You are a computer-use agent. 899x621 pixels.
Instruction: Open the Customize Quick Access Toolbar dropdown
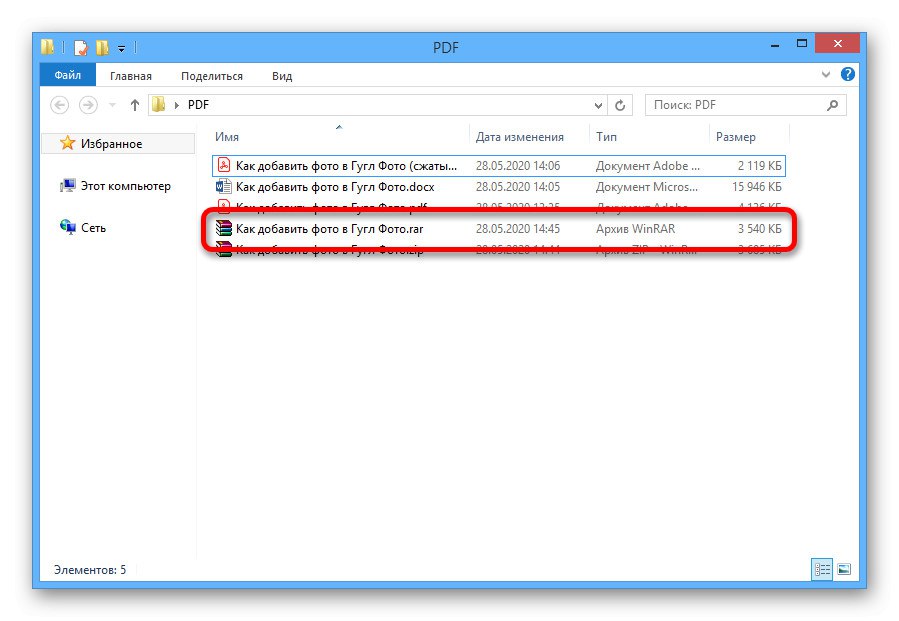pos(121,49)
